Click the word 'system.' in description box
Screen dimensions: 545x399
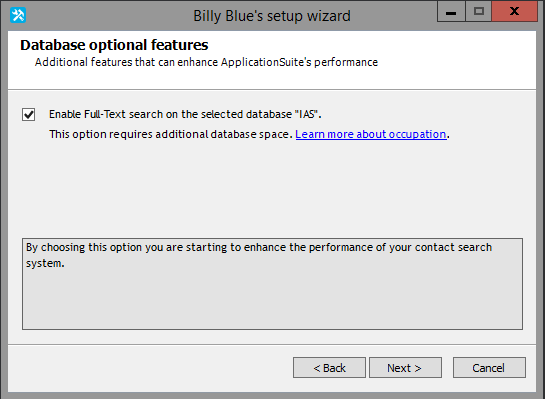(45, 263)
